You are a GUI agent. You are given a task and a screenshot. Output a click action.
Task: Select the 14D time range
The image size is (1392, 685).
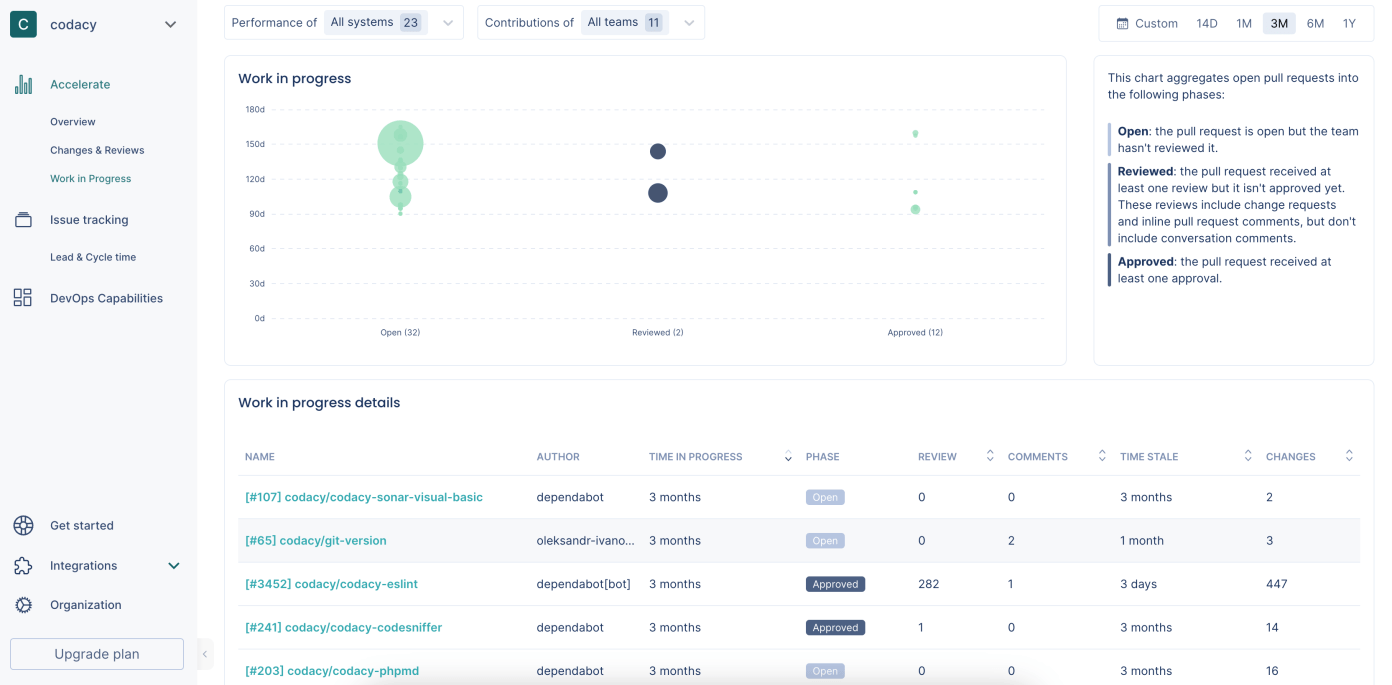(x=1207, y=24)
